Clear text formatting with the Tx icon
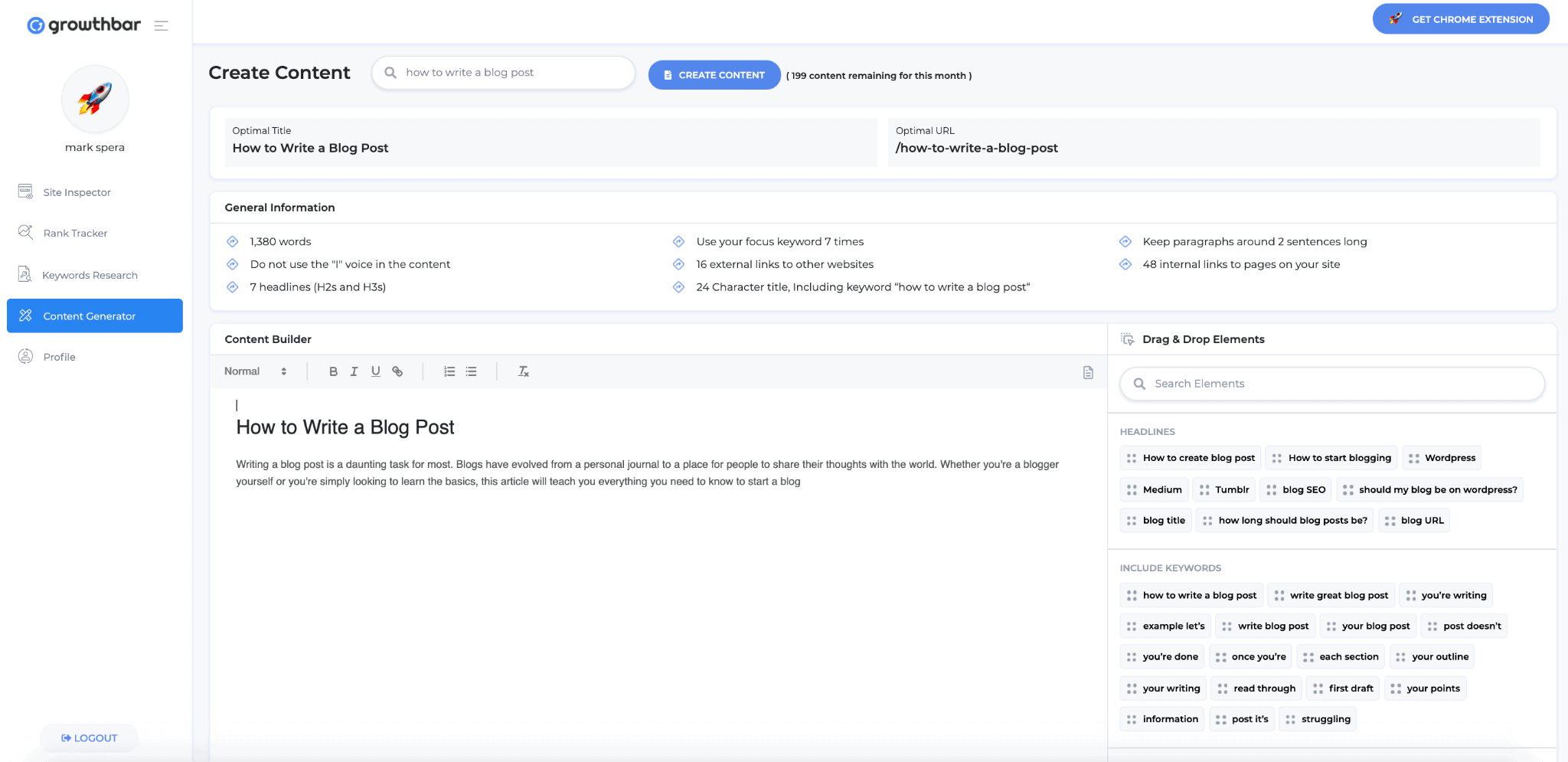This screenshot has width=1568, height=762. (x=524, y=371)
